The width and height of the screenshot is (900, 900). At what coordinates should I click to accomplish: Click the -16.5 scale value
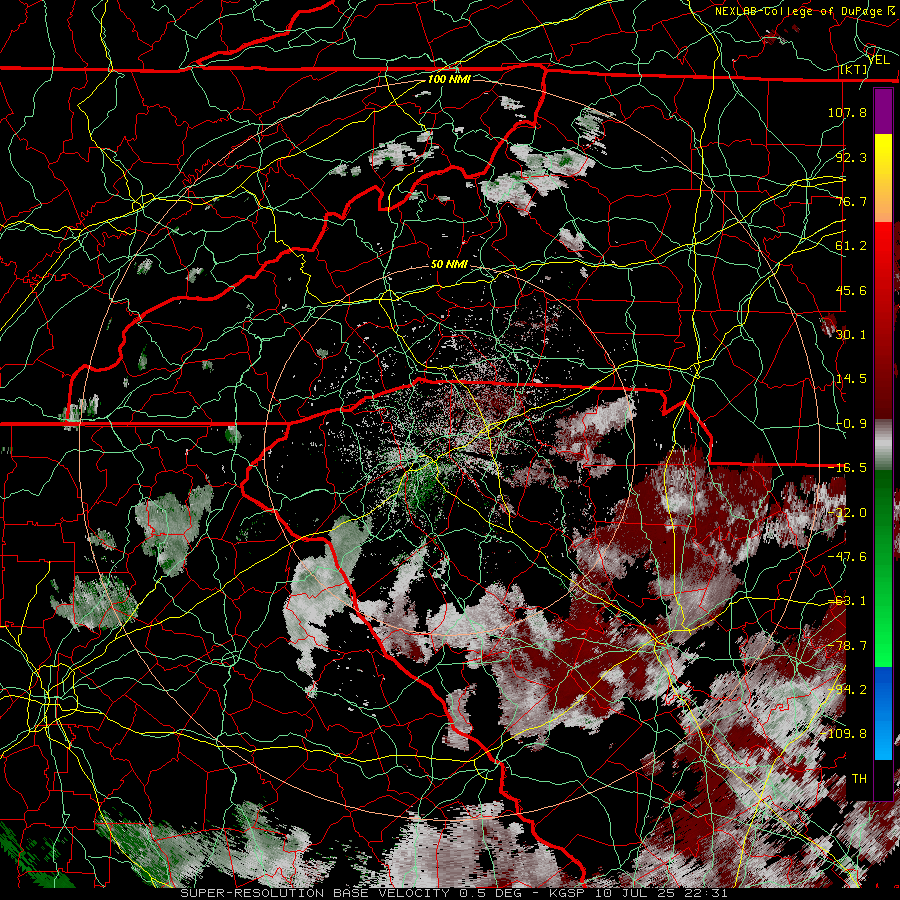click(x=847, y=468)
